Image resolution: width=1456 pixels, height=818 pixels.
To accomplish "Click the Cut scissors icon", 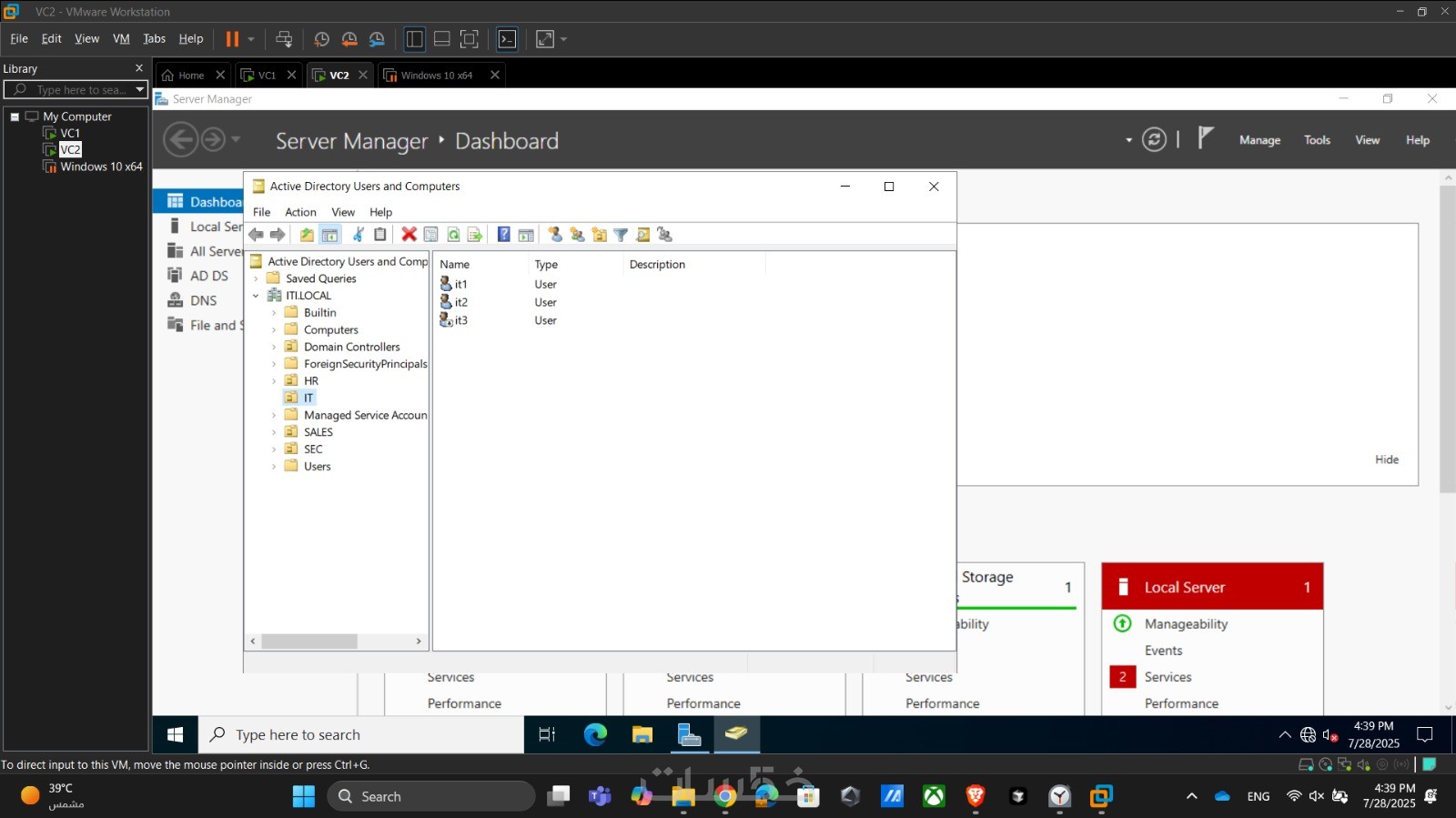I will [359, 235].
